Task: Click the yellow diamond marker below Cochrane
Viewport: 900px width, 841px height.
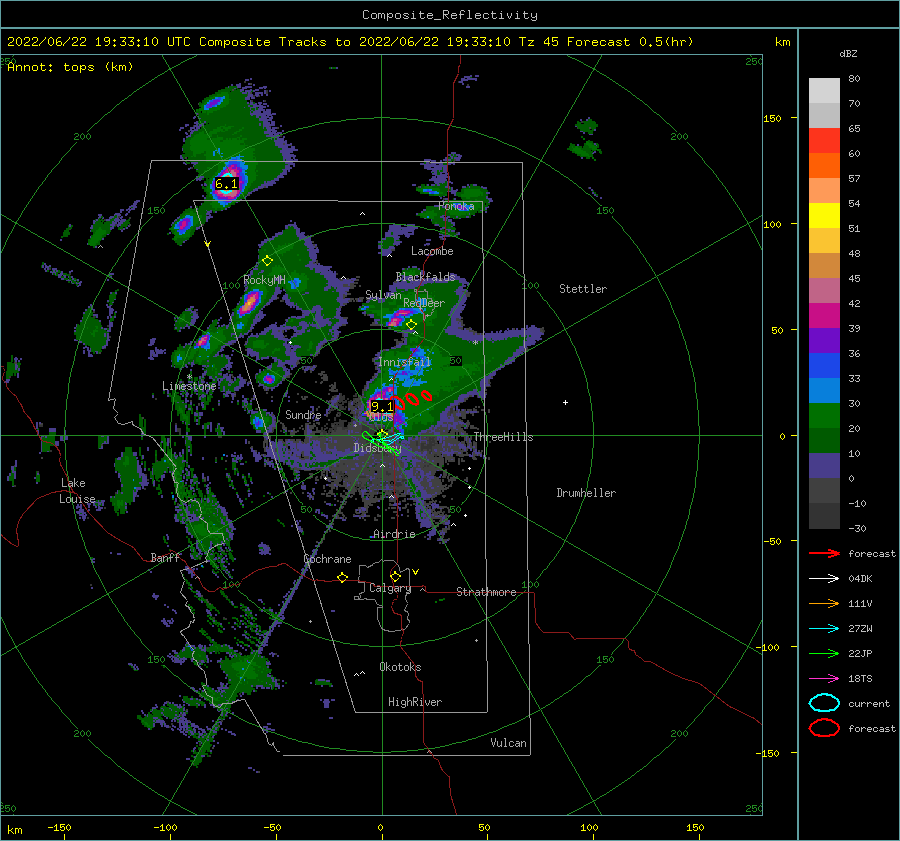Action: [x=343, y=577]
